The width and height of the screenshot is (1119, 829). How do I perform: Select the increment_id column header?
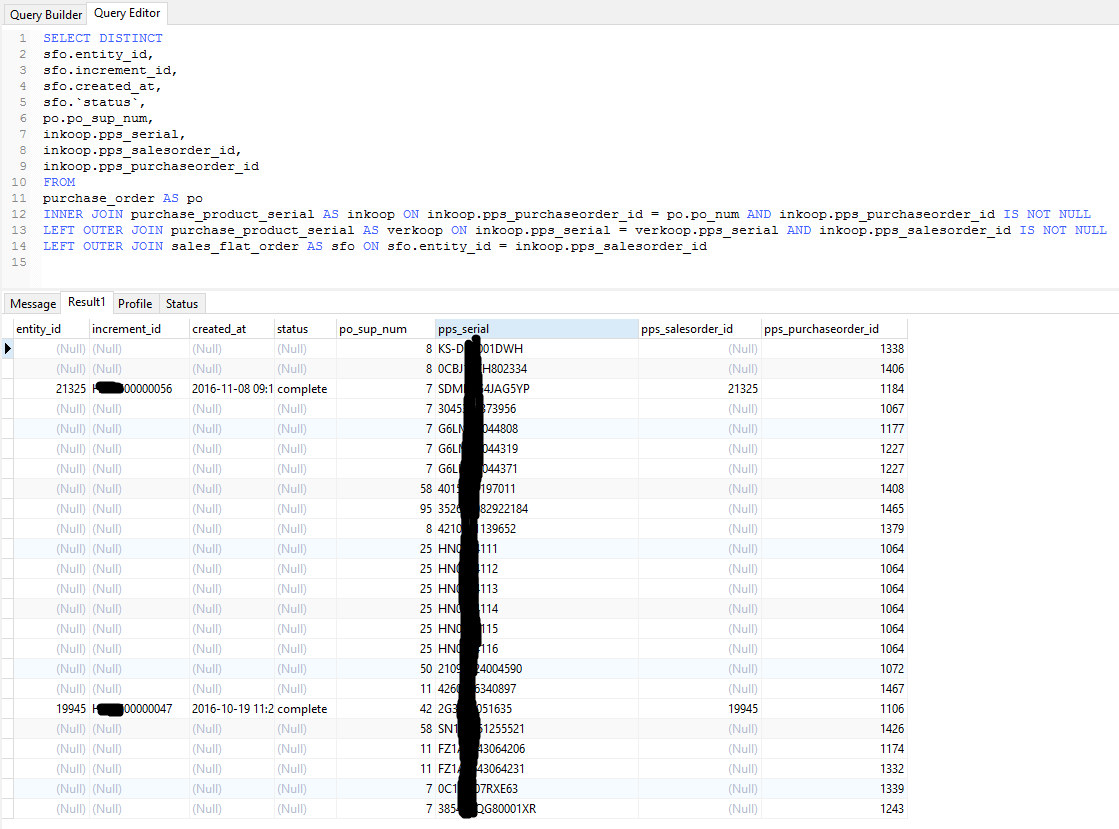(x=126, y=329)
